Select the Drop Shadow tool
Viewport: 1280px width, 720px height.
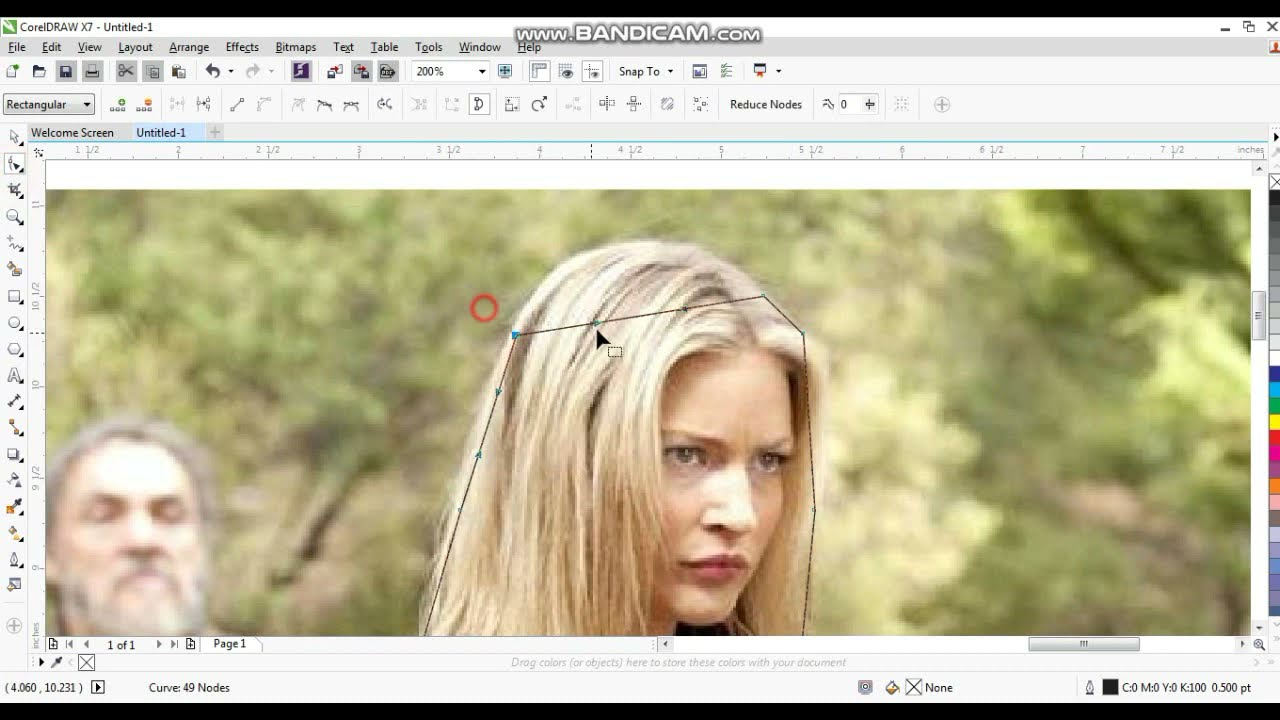pyautogui.click(x=14, y=455)
